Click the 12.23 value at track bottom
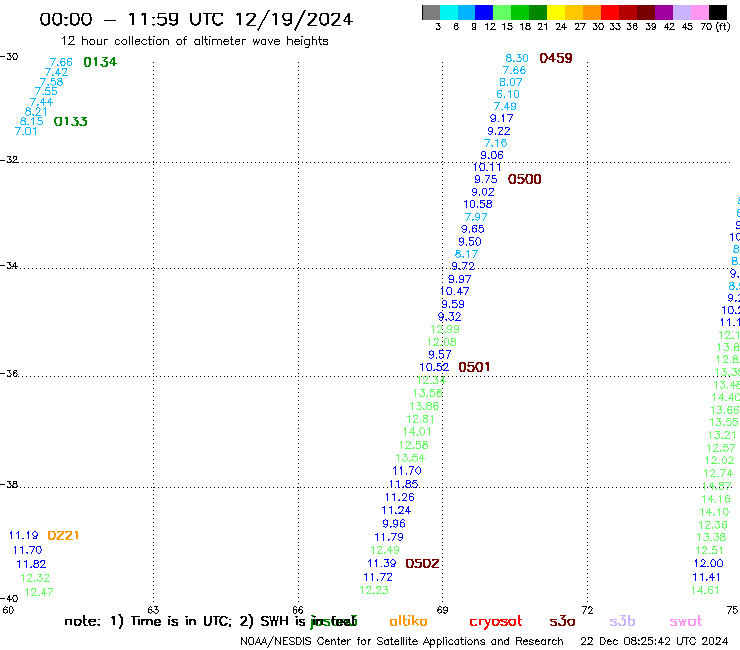740x650 pixels. click(374, 591)
